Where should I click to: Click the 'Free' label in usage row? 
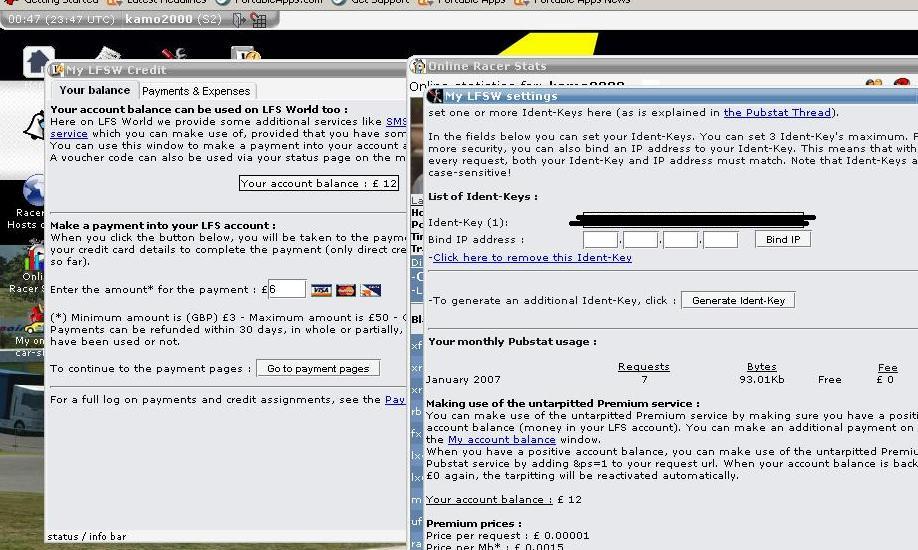[830, 380]
